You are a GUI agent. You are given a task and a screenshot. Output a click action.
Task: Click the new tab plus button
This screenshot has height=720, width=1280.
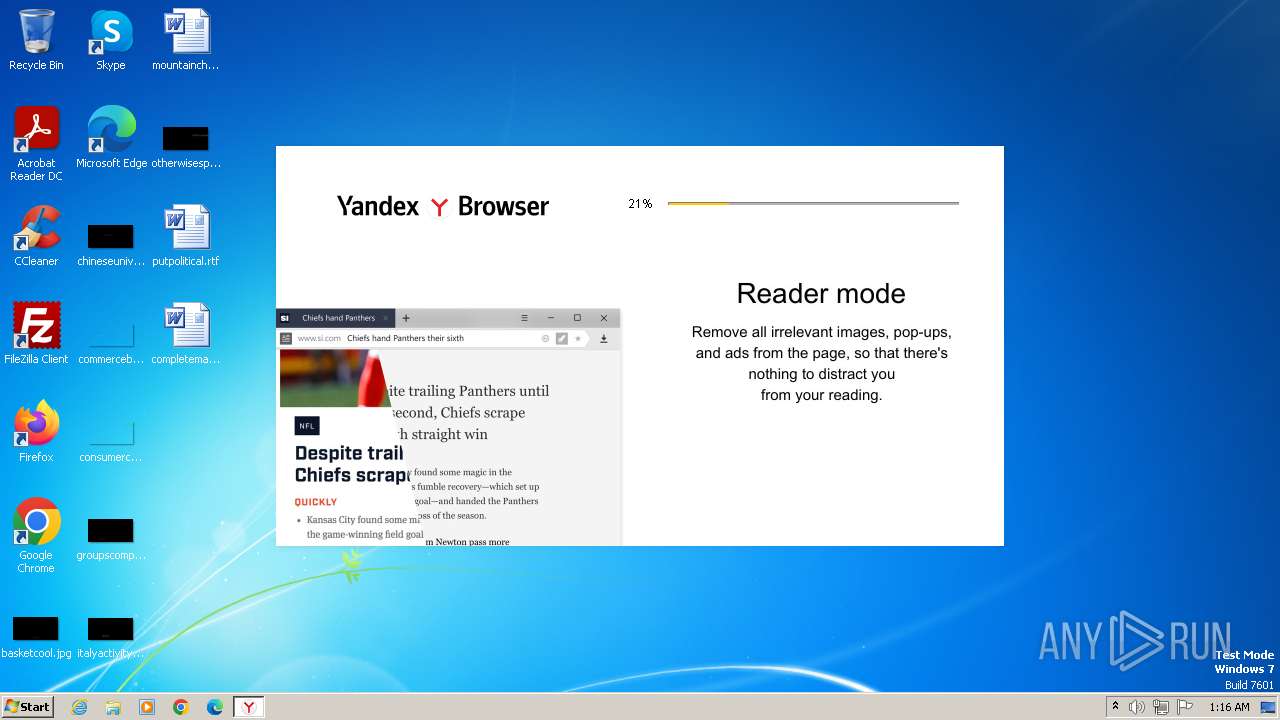click(406, 318)
